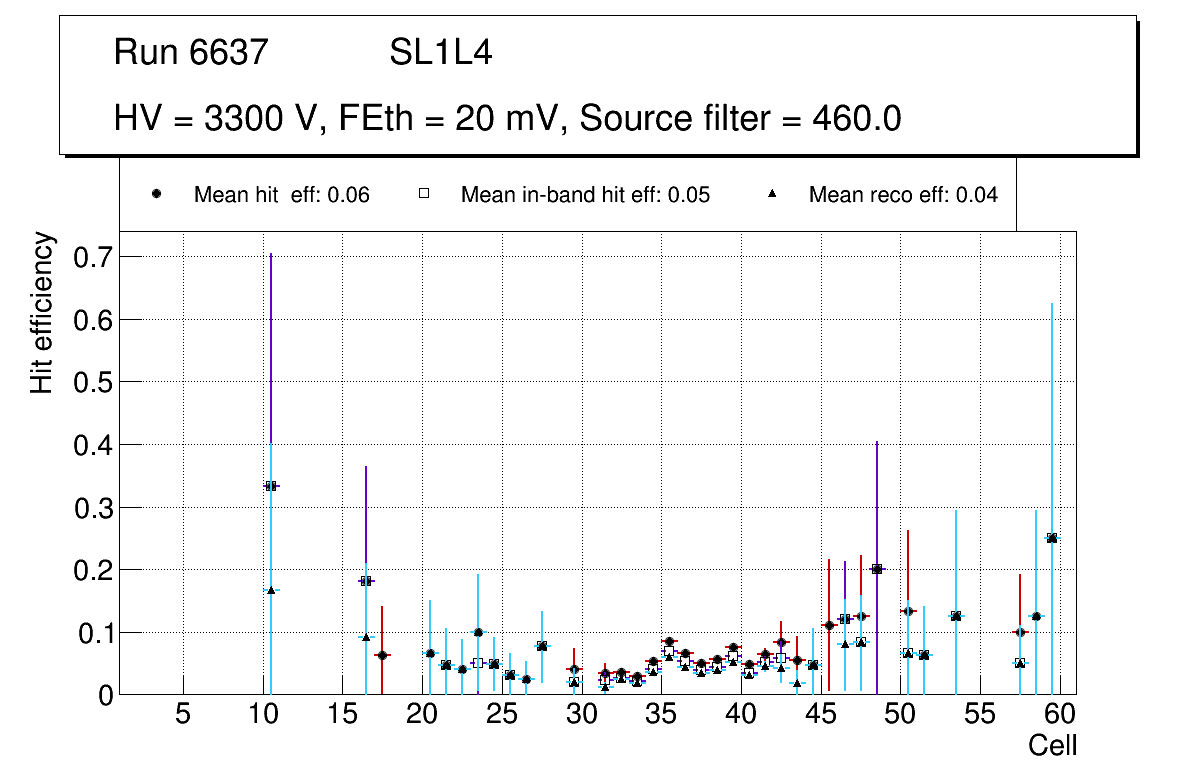The width and height of the screenshot is (1196, 772).
Task: Click the data marker near 0.06 at cell 17
Action: [382, 655]
